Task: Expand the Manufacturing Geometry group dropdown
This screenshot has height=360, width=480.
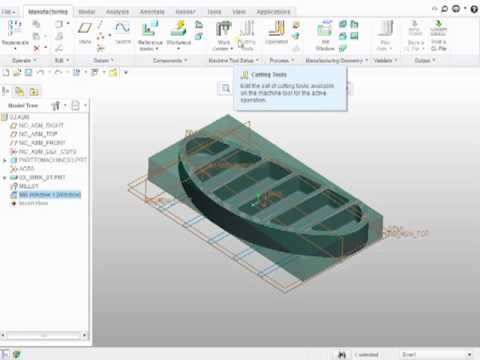Action: pyautogui.click(x=337, y=60)
